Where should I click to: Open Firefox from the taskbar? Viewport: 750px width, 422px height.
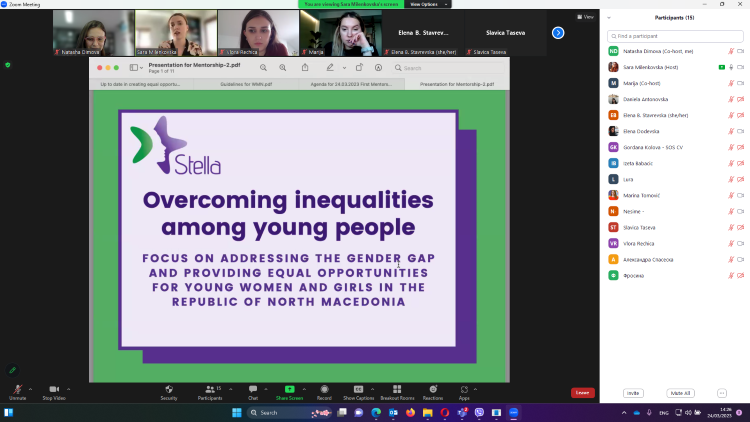coord(410,412)
